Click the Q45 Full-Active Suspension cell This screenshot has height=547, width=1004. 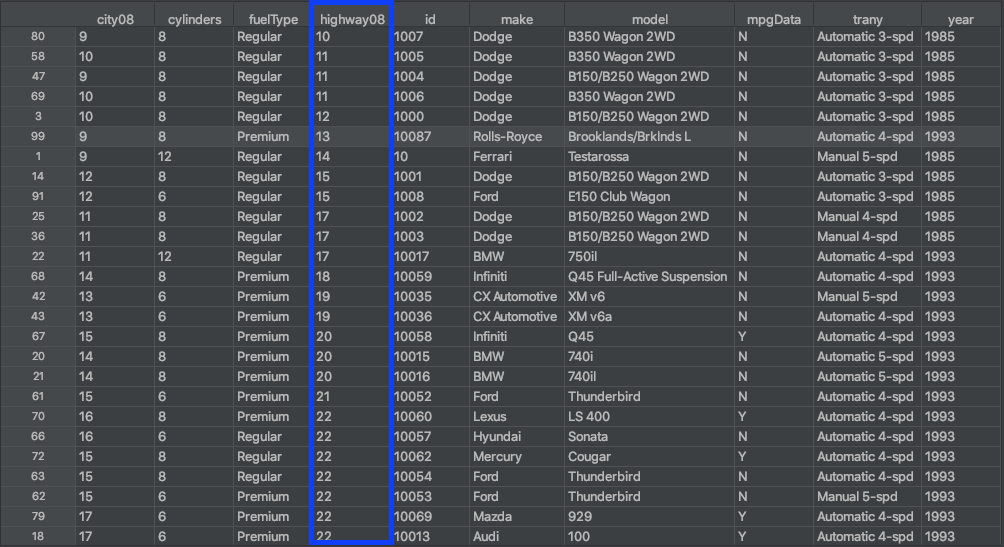pos(647,277)
